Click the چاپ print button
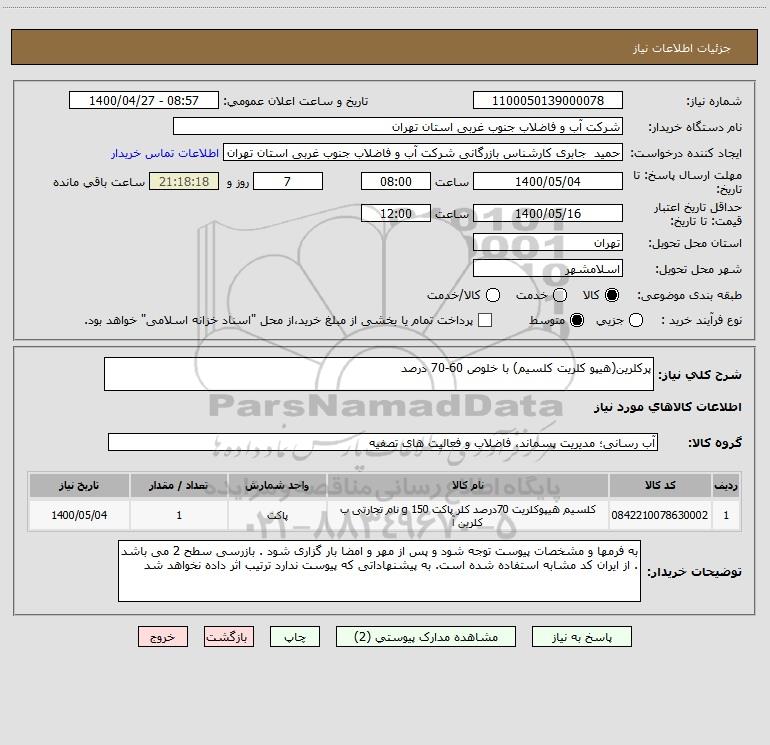770x745 pixels. [295, 637]
